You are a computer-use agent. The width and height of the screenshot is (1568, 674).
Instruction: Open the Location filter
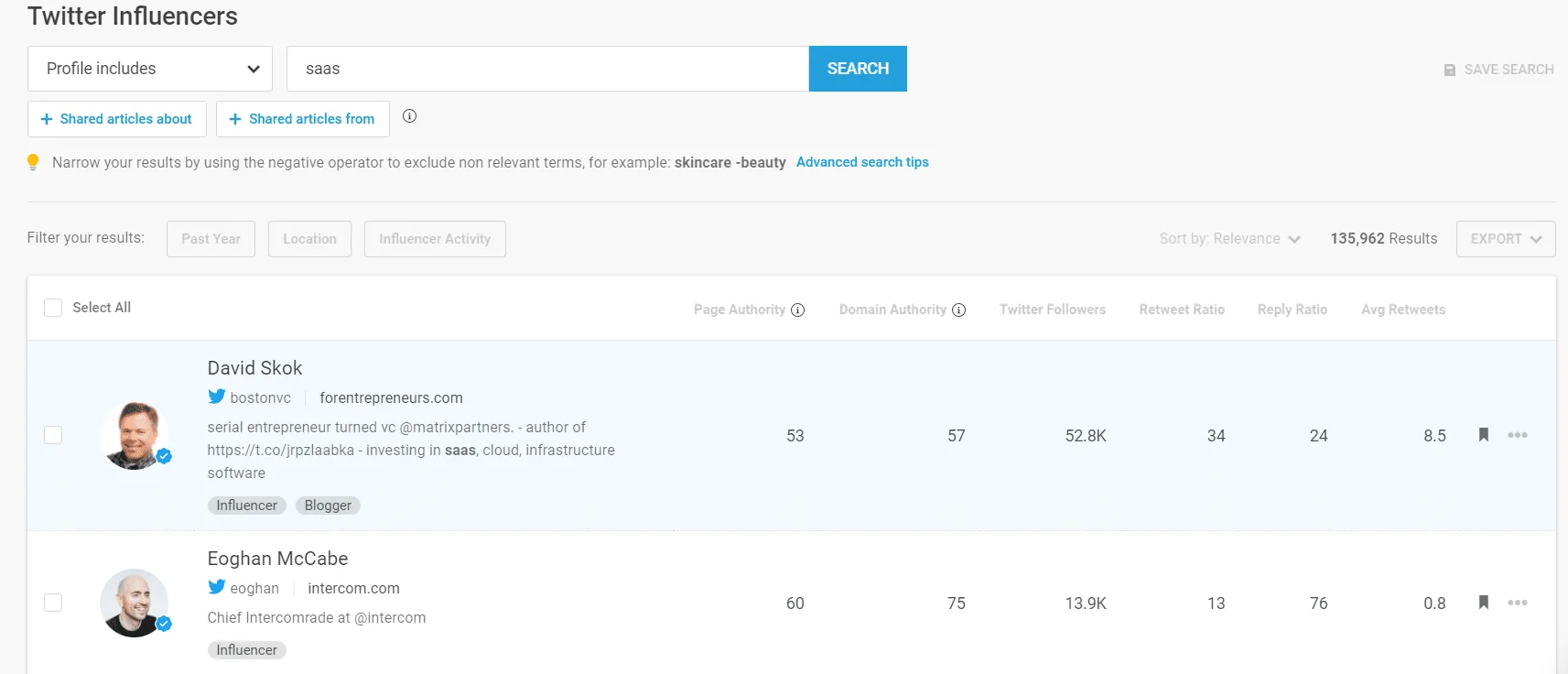pos(309,239)
